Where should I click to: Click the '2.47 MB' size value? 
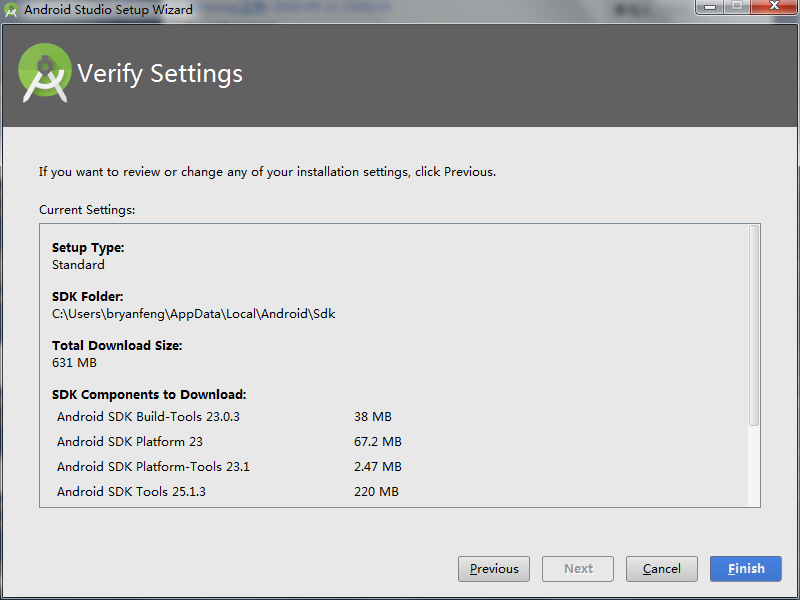point(378,467)
